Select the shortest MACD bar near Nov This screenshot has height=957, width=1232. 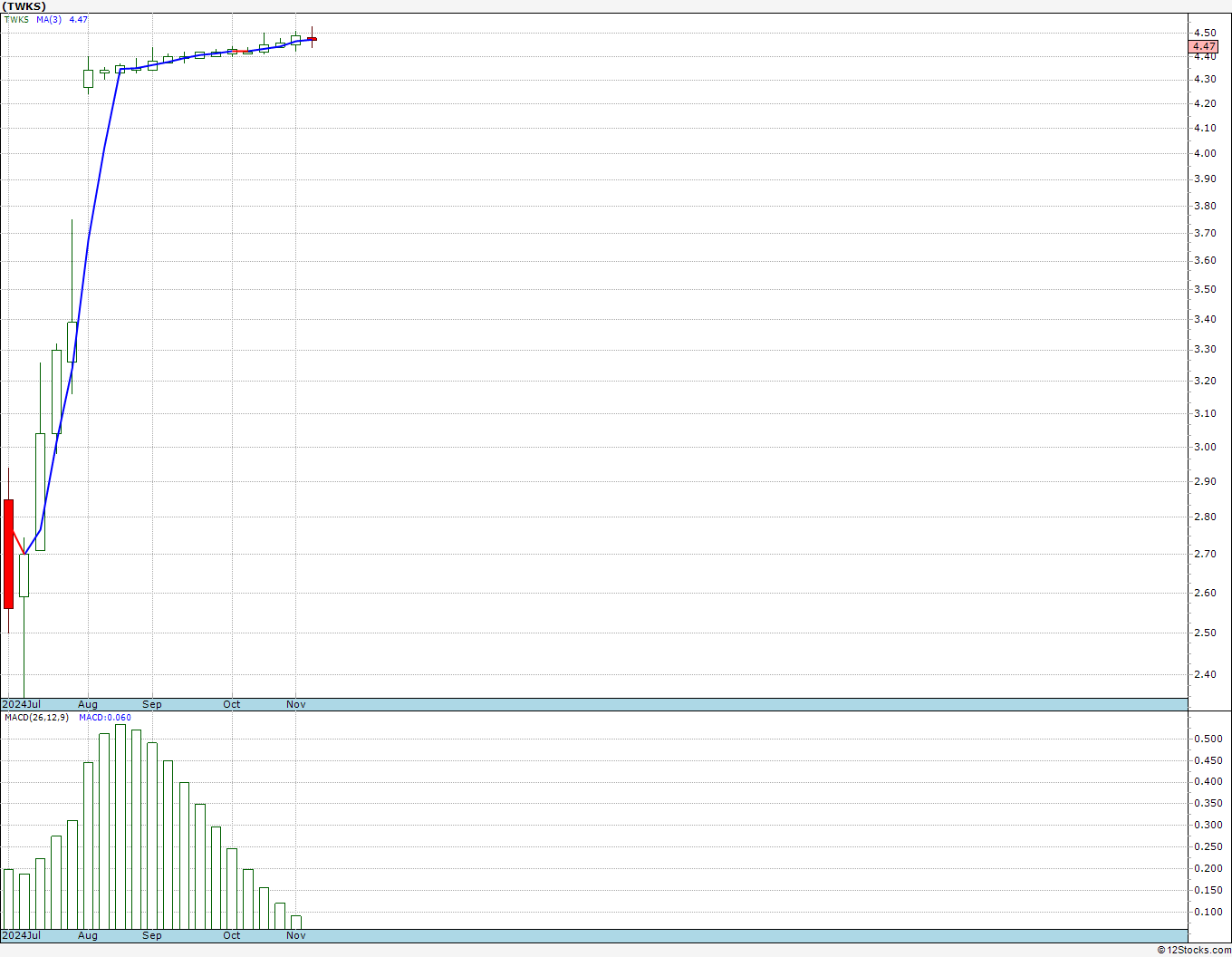point(296,922)
